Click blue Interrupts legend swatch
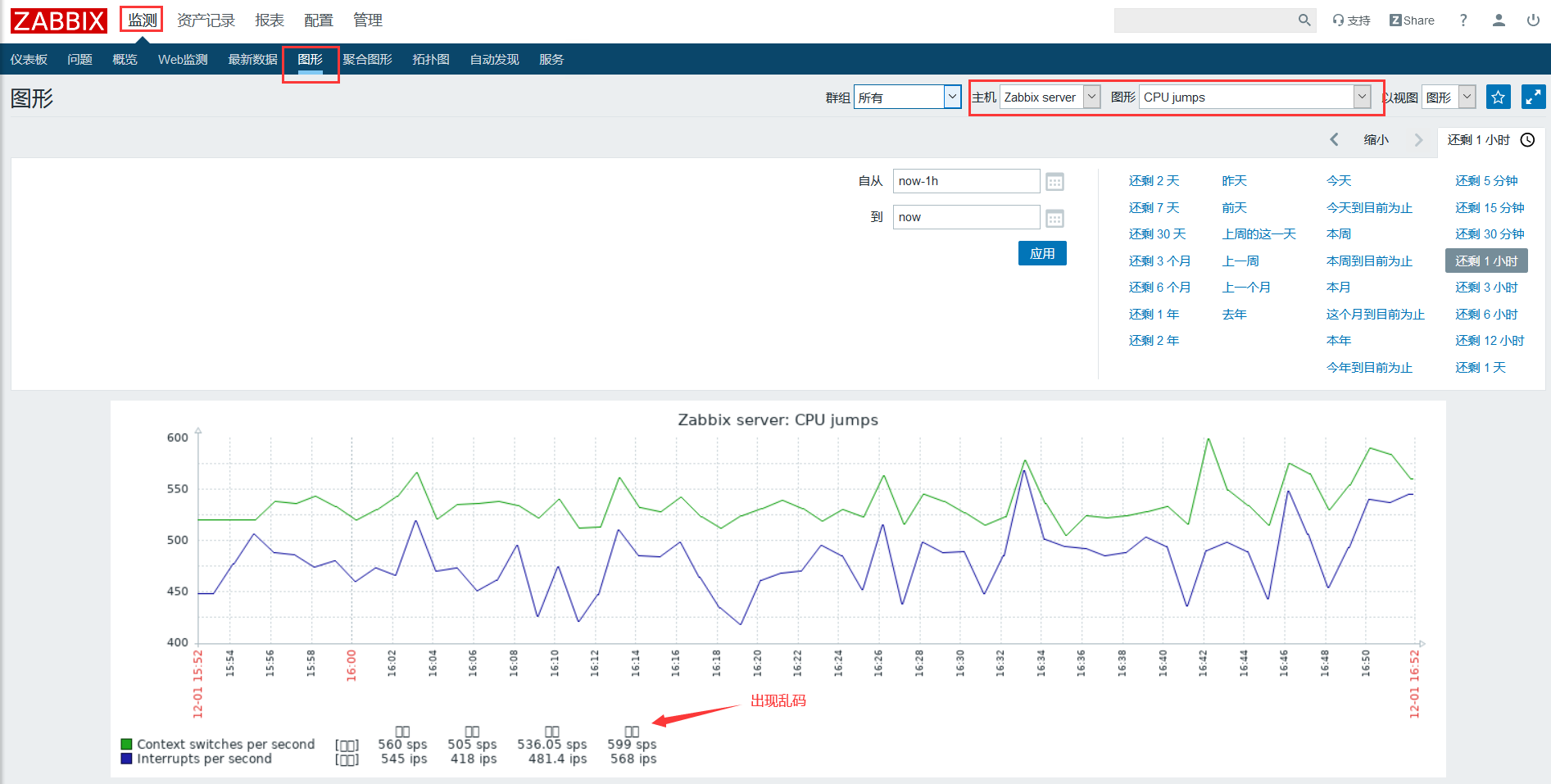The image size is (1551, 784). click(126, 759)
